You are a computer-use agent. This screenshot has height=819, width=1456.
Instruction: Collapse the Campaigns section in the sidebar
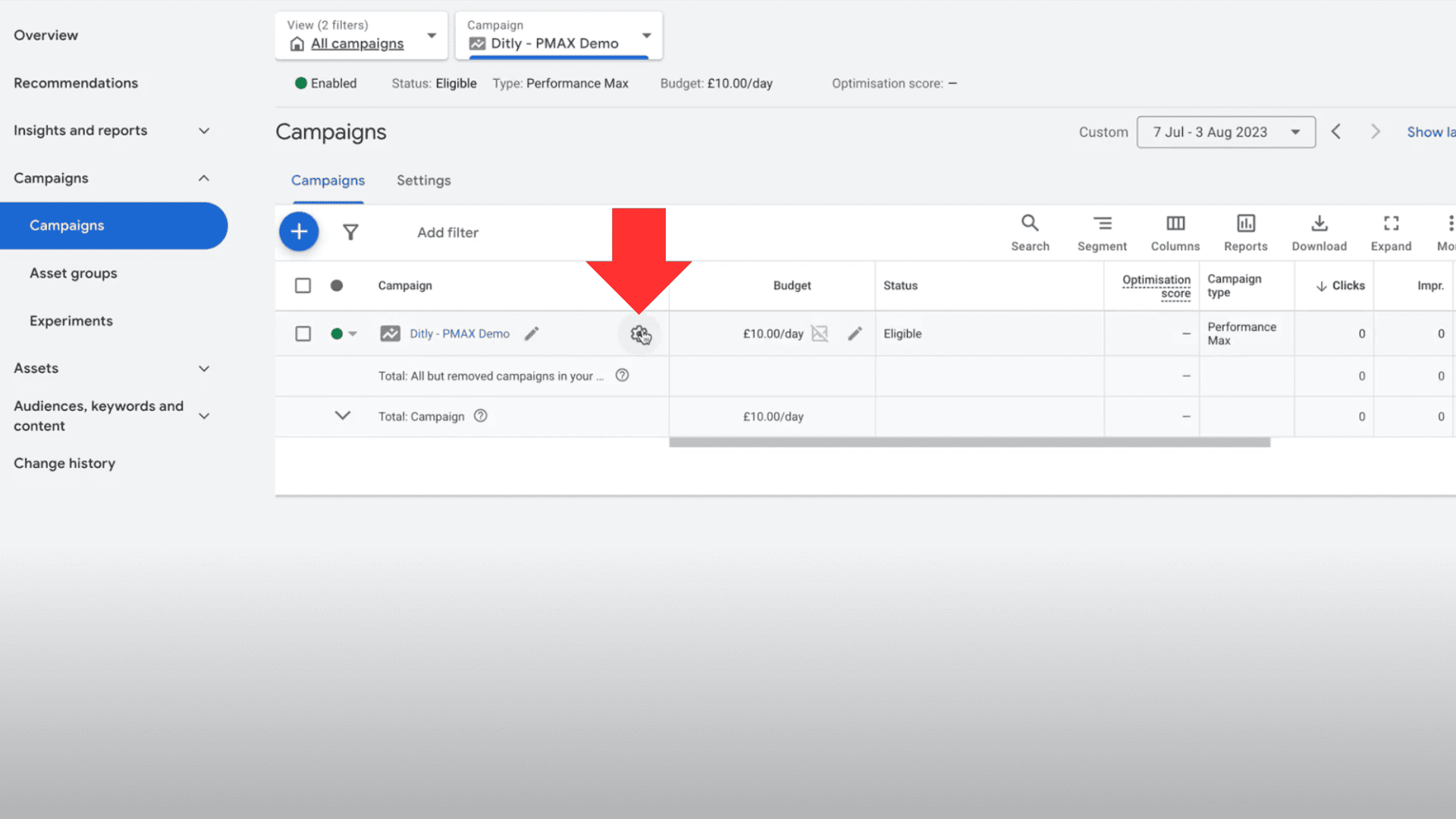204,178
